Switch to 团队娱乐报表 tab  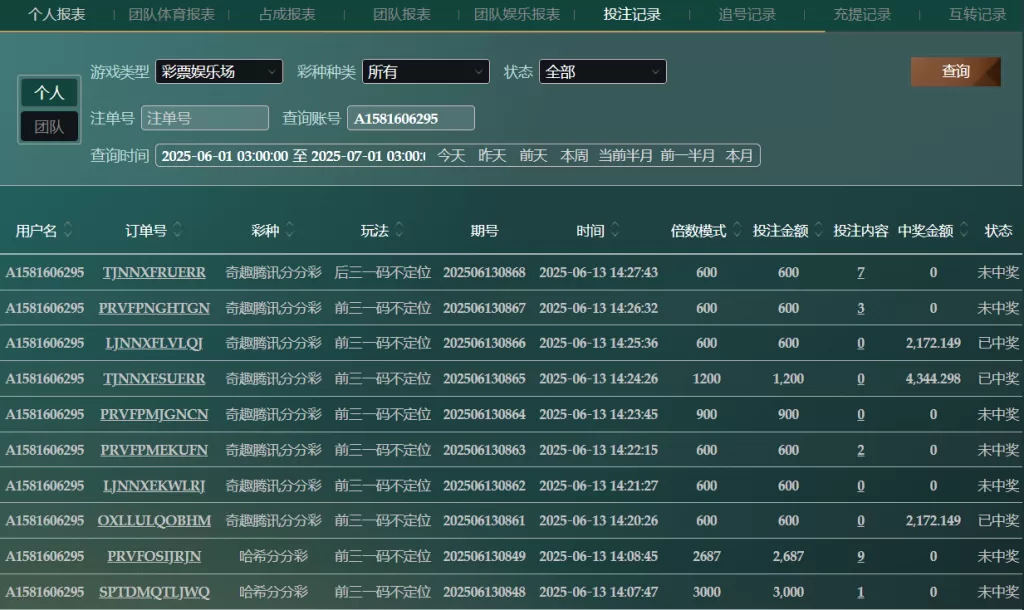(x=517, y=14)
